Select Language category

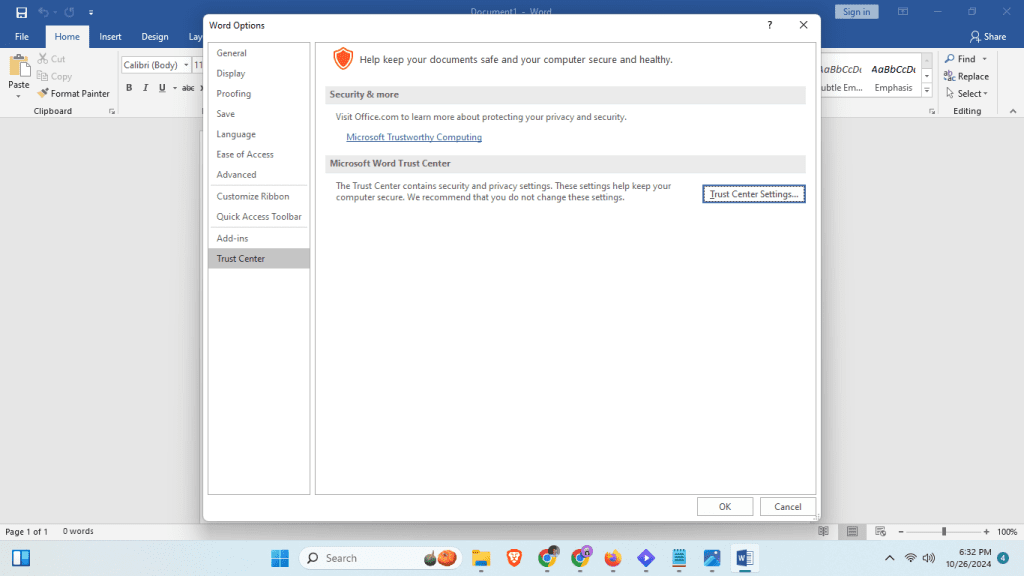(259, 134)
